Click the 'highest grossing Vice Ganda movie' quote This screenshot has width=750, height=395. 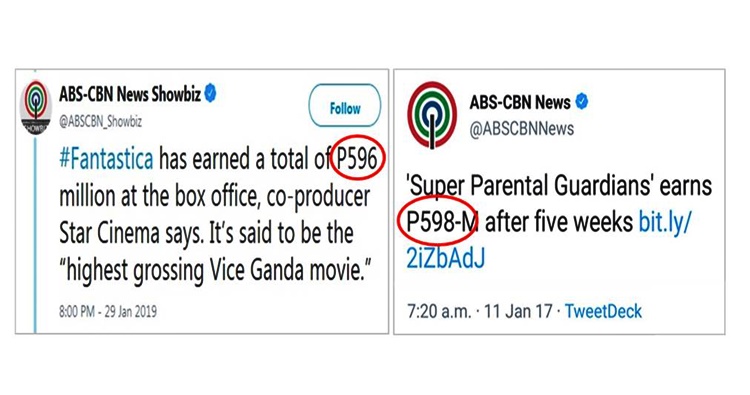(x=215, y=272)
